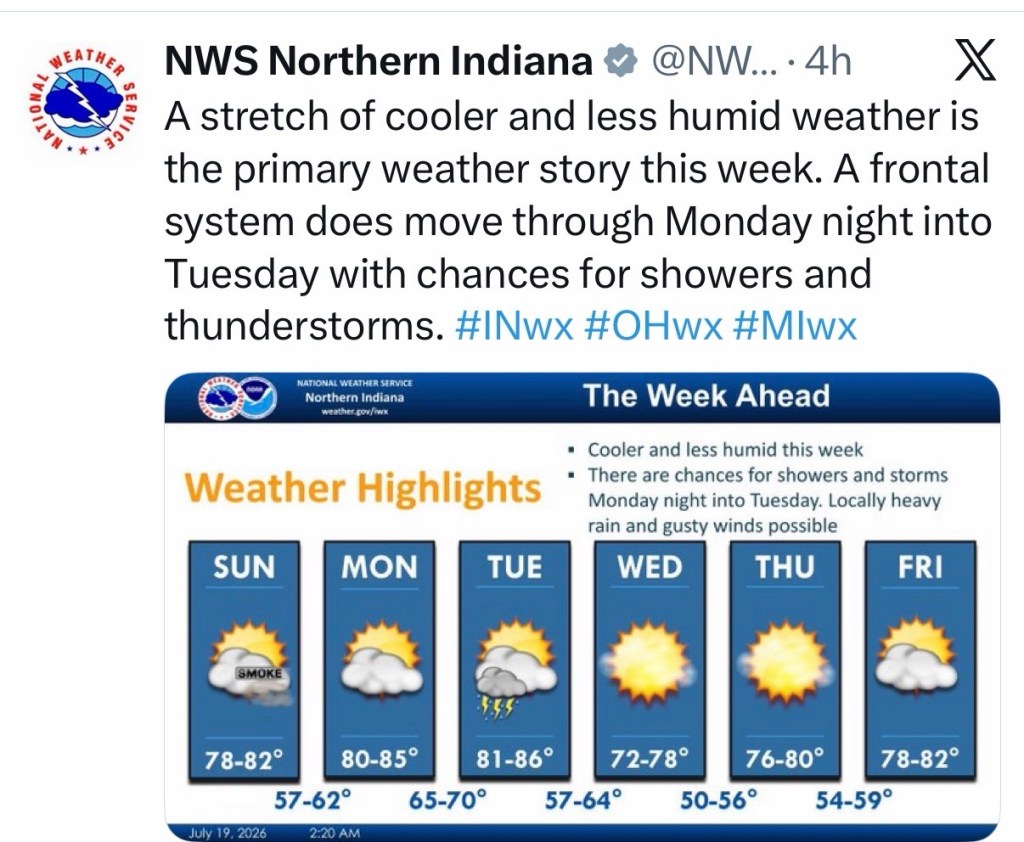
Task: Click the SUN forecast panel header
Action: (x=244, y=566)
